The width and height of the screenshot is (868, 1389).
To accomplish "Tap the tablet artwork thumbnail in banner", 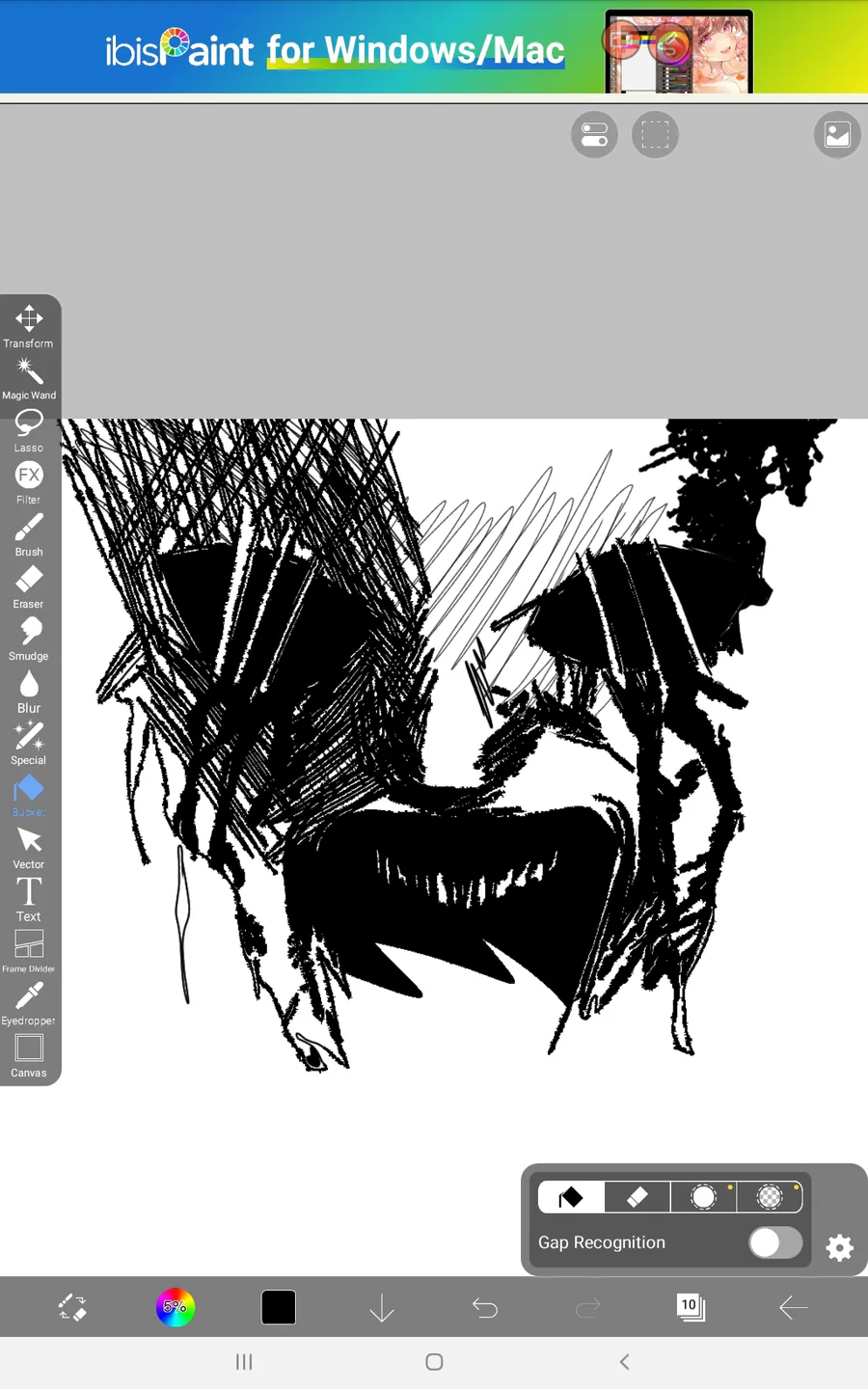I will (679, 51).
